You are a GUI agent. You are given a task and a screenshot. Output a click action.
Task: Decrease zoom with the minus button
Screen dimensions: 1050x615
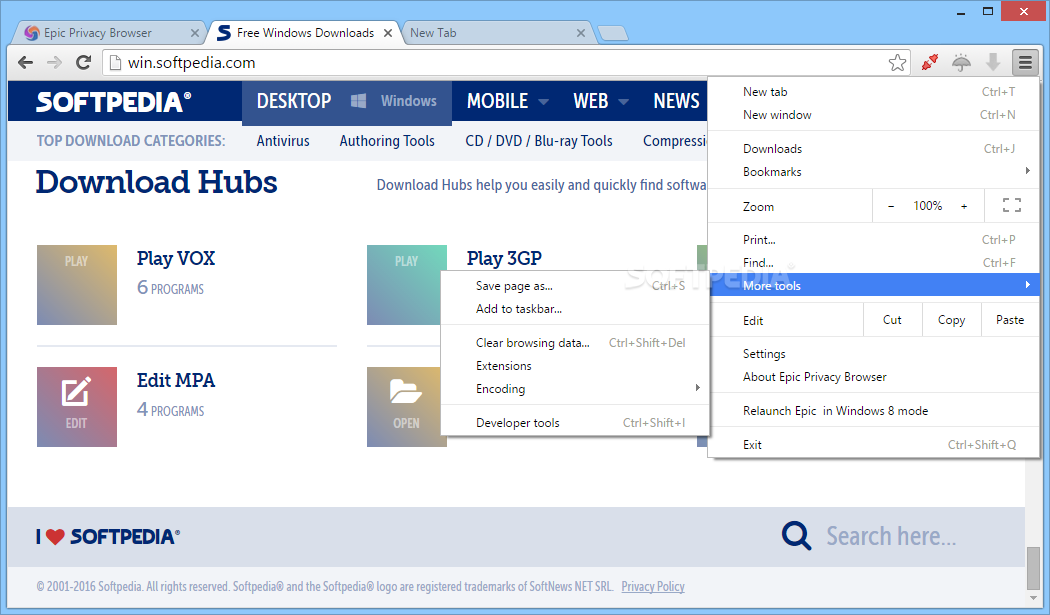click(891, 206)
